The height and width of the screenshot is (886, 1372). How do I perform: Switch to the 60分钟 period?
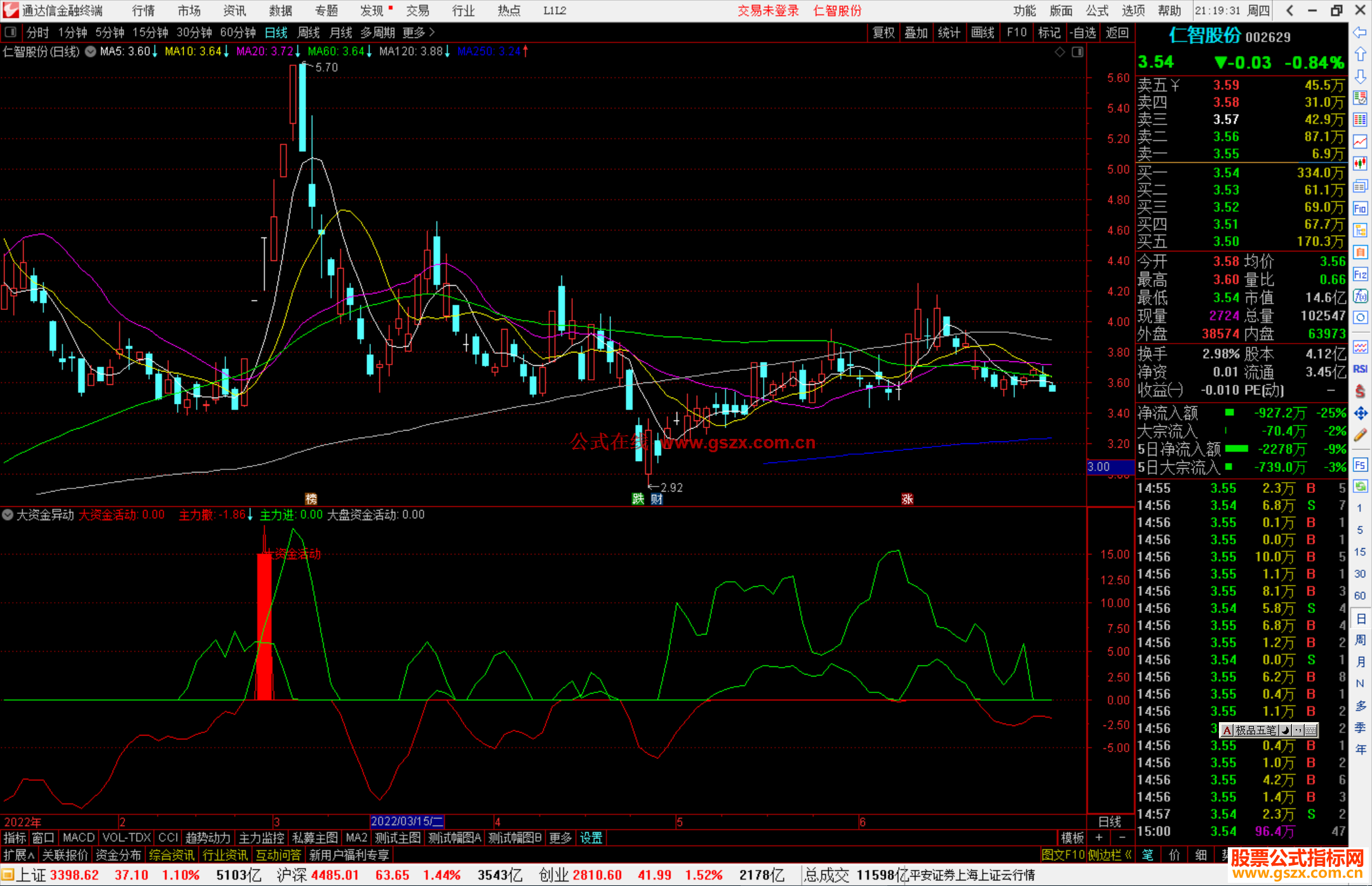click(x=238, y=32)
